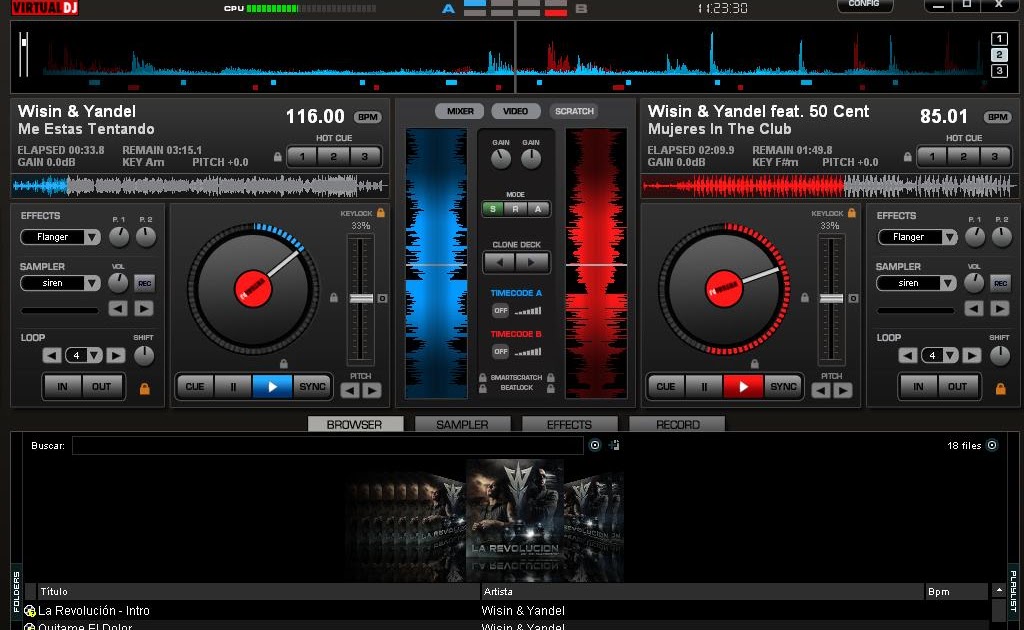Screen dimensions: 1024x630
Task: Click the sampler REC button on left deck
Action: (x=144, y=283)
